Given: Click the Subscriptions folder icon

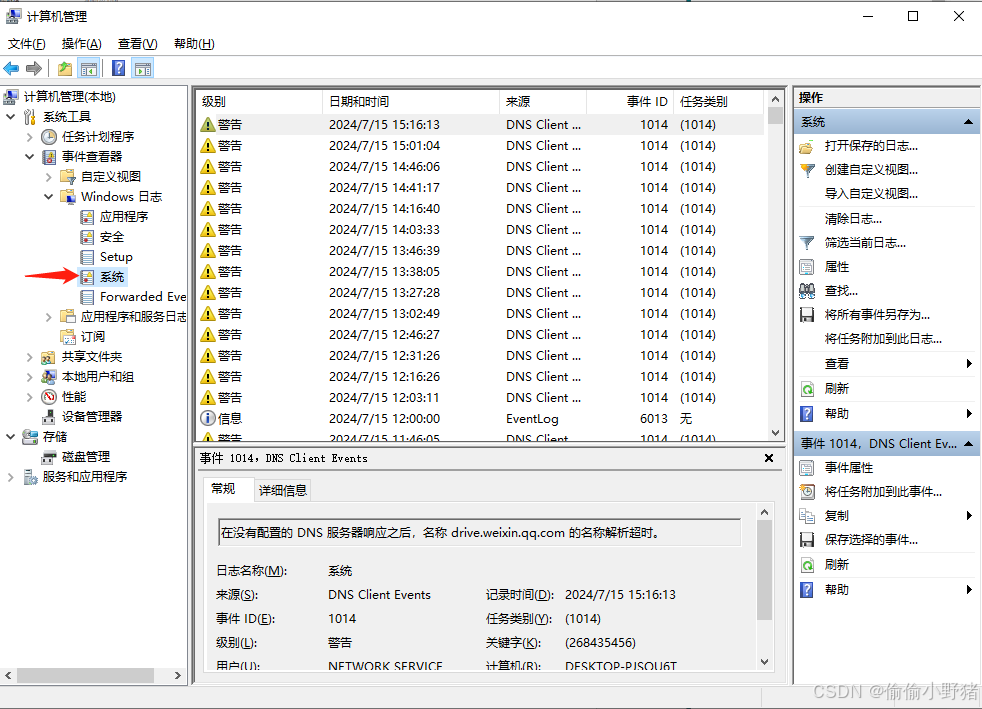Looking at the screenshot, I should pyautogui.click(x=68, y=337).
